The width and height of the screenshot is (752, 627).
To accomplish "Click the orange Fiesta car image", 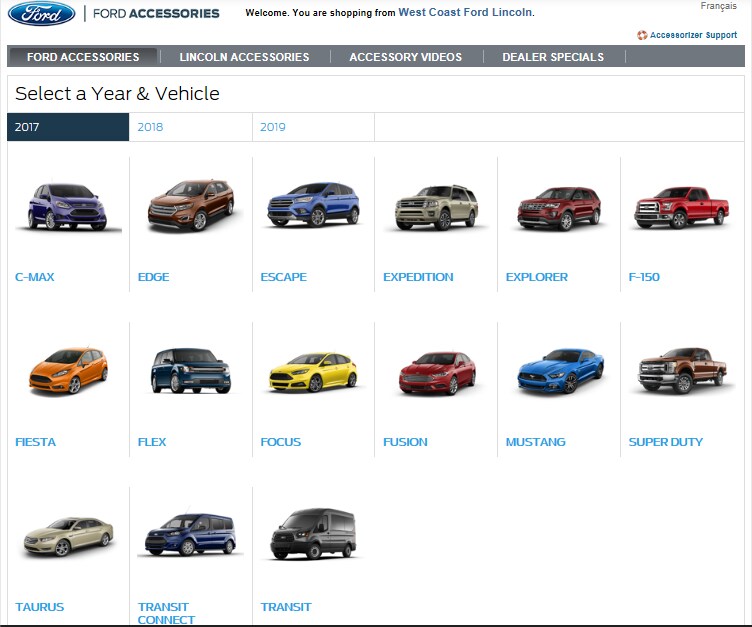I will click(68, 370).
